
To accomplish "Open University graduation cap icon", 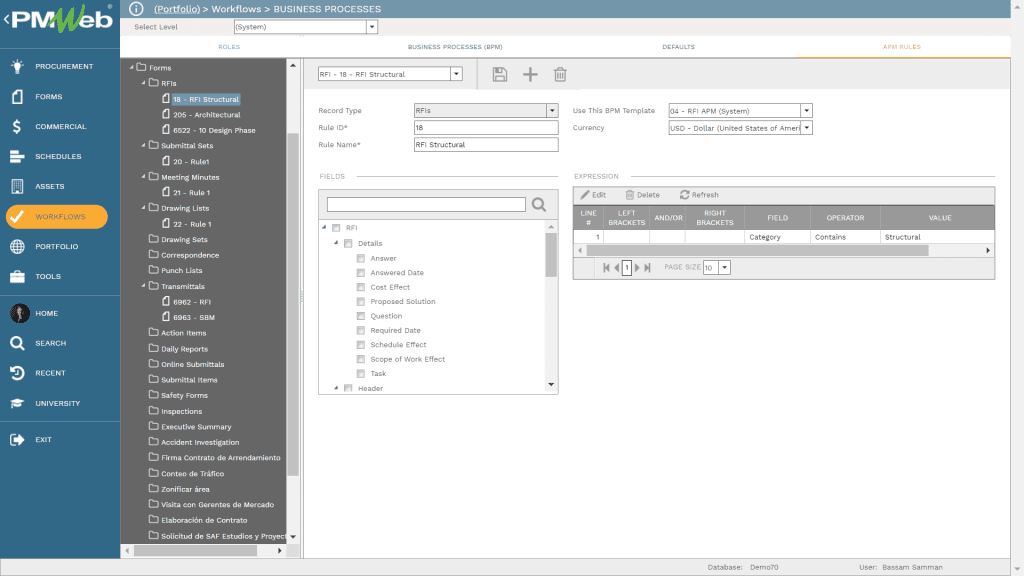I will point(18,403).
